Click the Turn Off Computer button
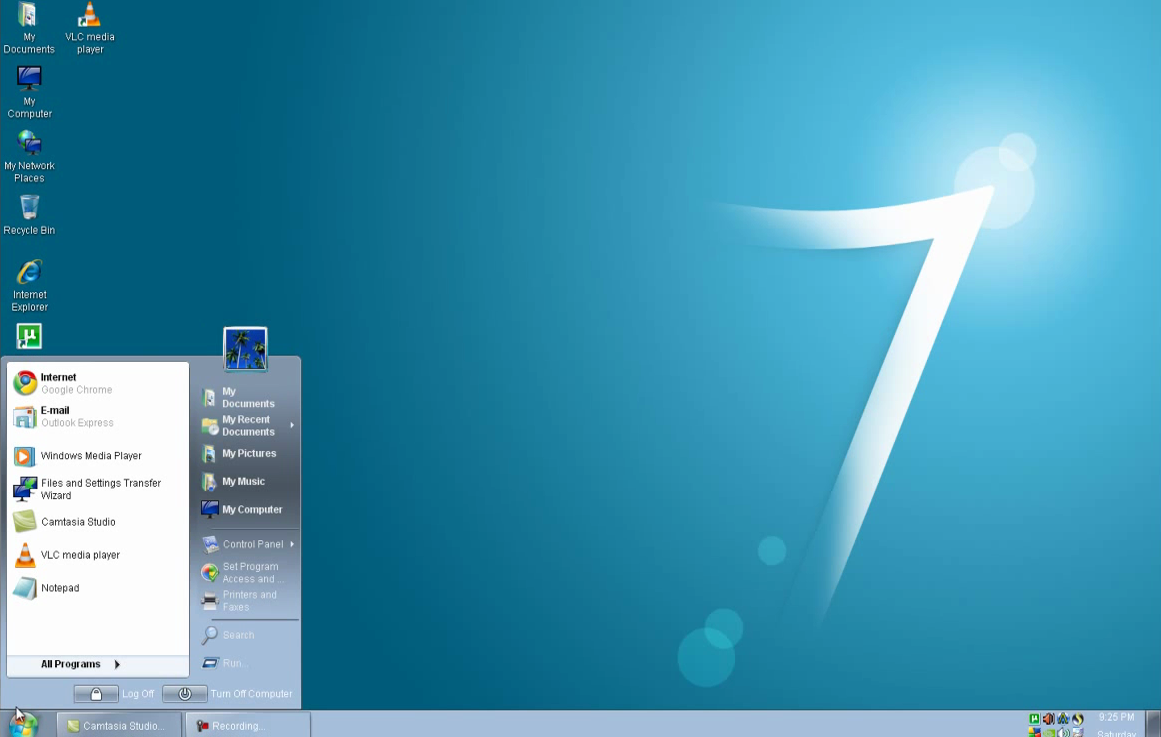Viewport: 1161px width, 737px height. click(227, 694)
